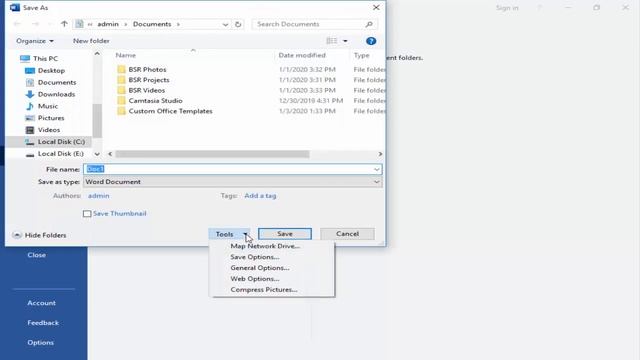Change view using the view layout icon
The height and width of the screenshot is (360, 640).
(x=332, y=41)
